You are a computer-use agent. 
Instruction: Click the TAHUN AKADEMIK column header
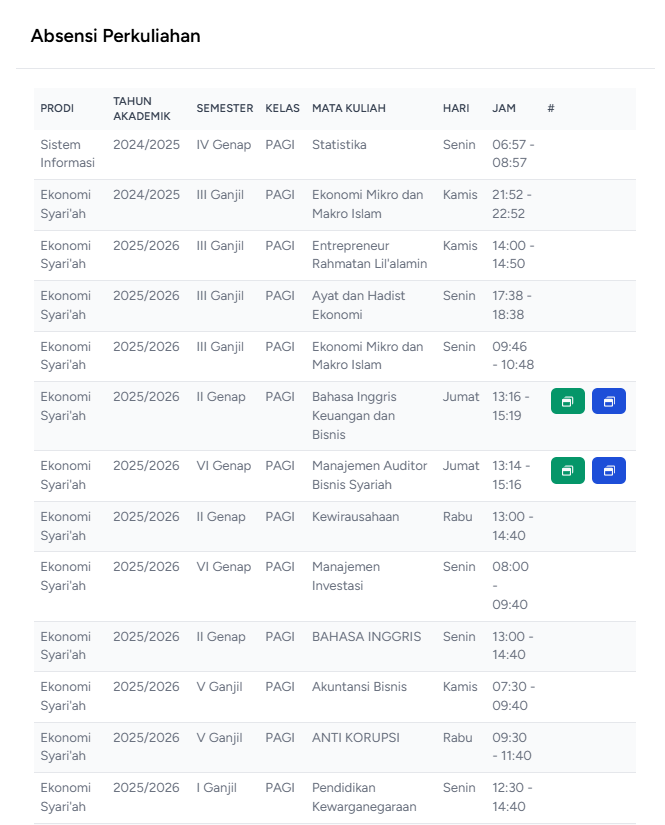pos(142,109)
